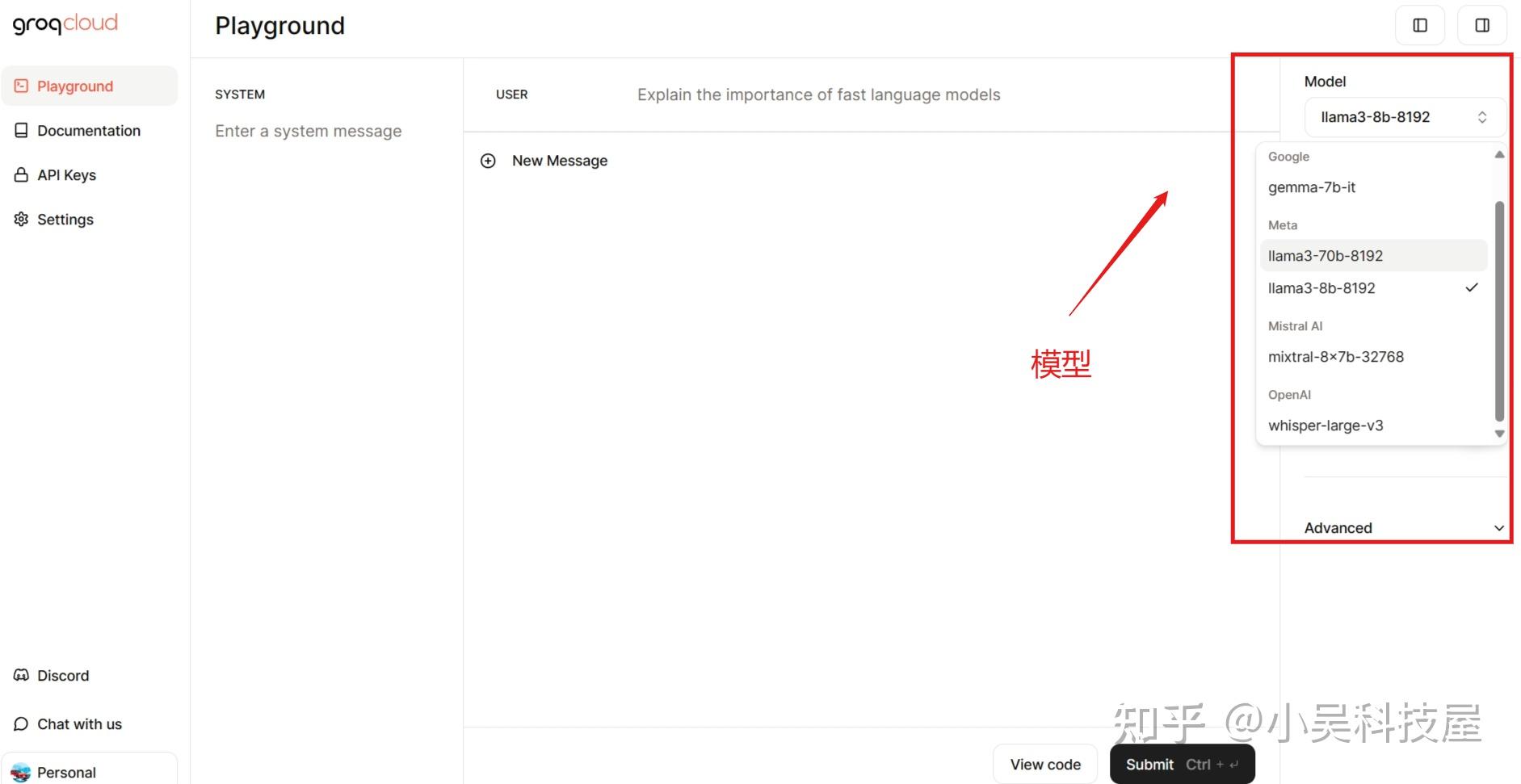This screenshot has height=784, width=1521.
Task: Click the plus circle icon
Action: coord(488,161)
